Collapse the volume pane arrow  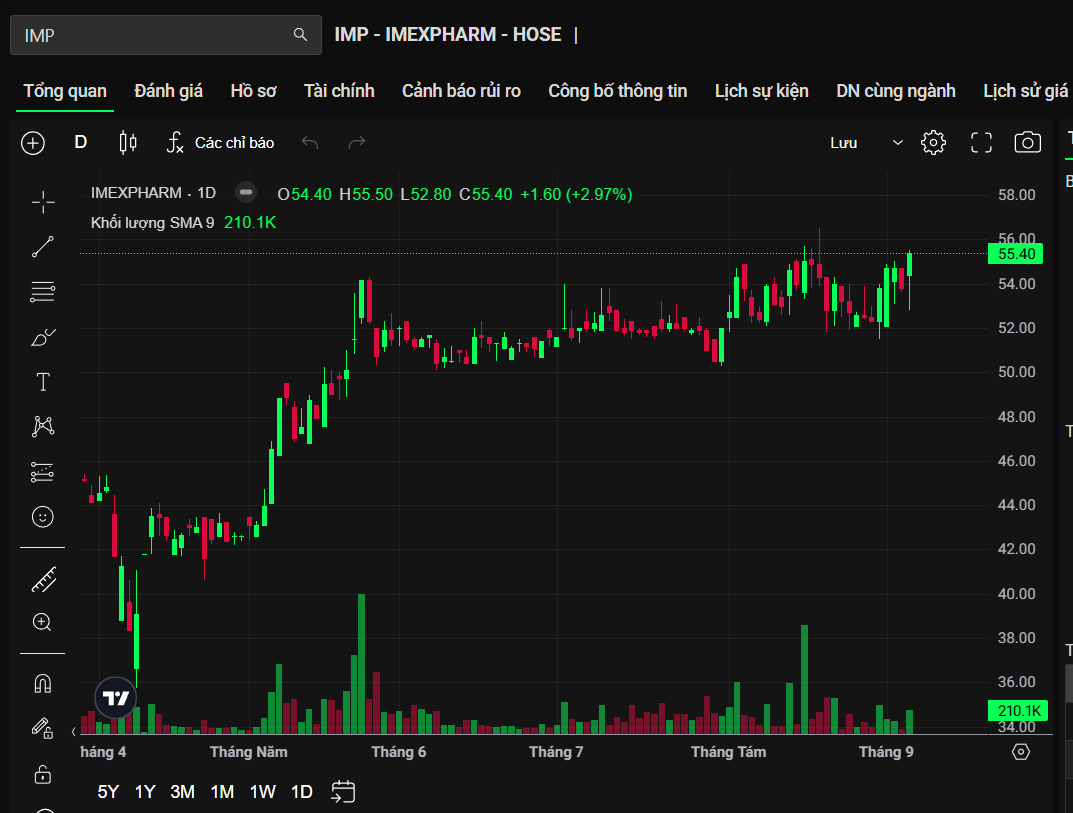click(x=74, y=732)
